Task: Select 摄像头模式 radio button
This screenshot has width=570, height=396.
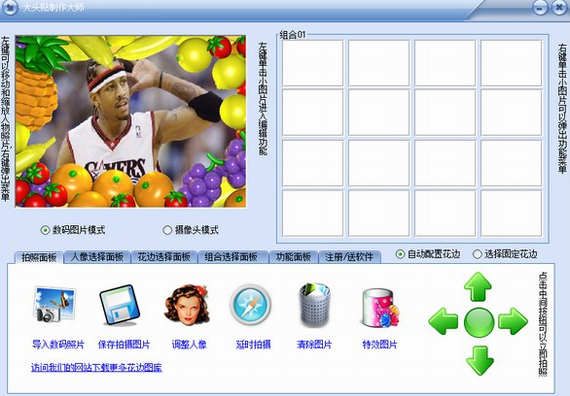Action: click(167, 230)
